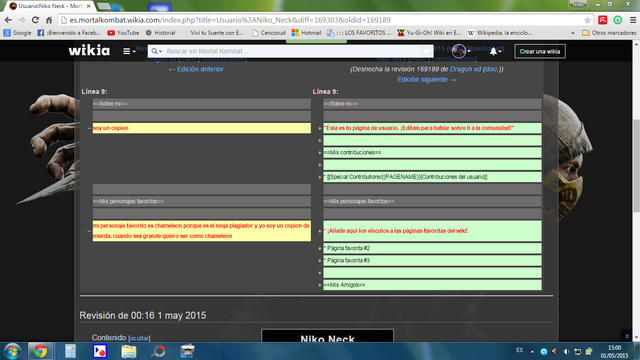Focus the Buscar en Mortal Kombat field
Image resolution: width=640 pixels, height=360 pixels.
[292, 51]
